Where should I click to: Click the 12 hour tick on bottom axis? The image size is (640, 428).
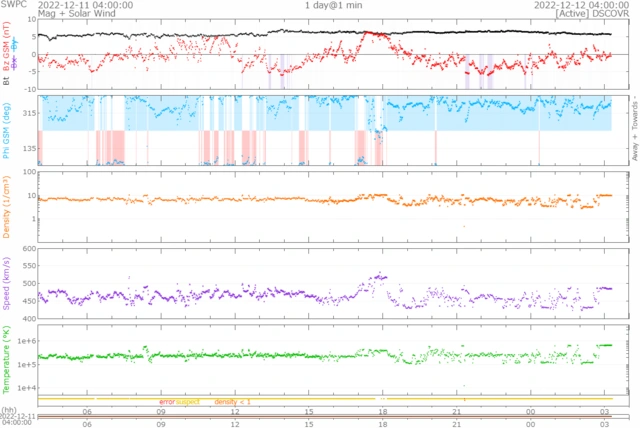point(234,410)
